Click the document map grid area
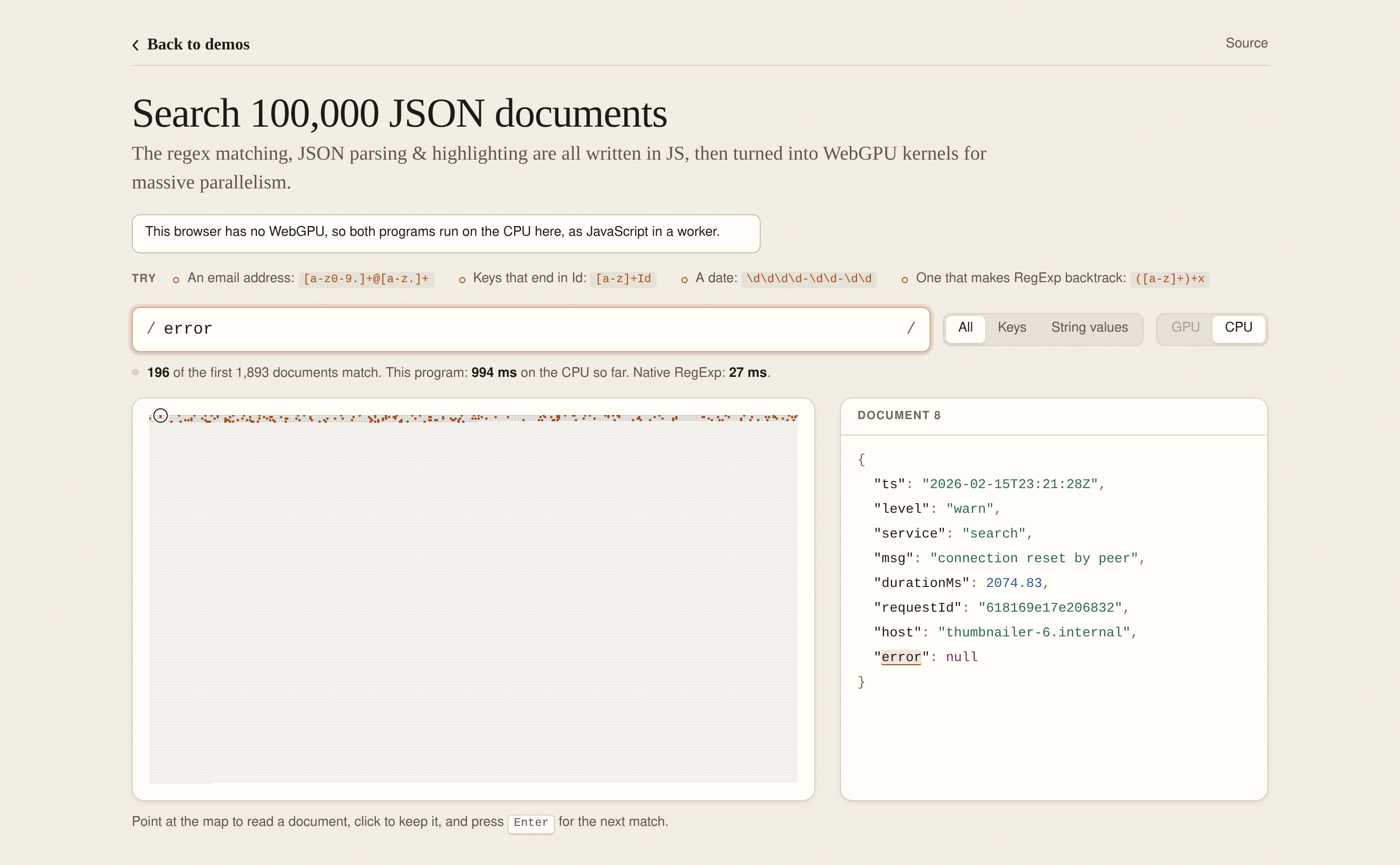1400x865 pixels. [x=473, y=598]
